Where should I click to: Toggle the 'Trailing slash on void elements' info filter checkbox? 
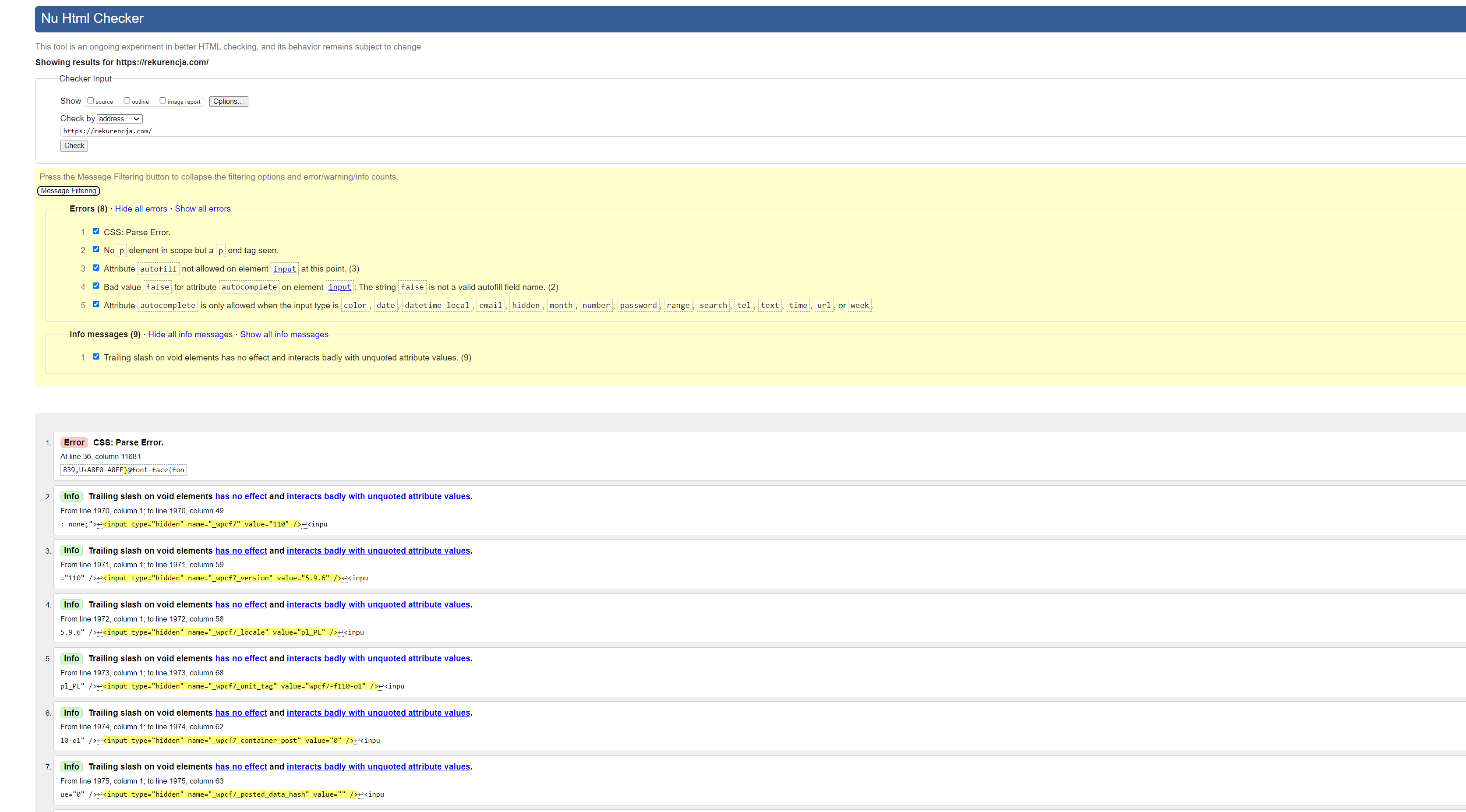(96, 357)
